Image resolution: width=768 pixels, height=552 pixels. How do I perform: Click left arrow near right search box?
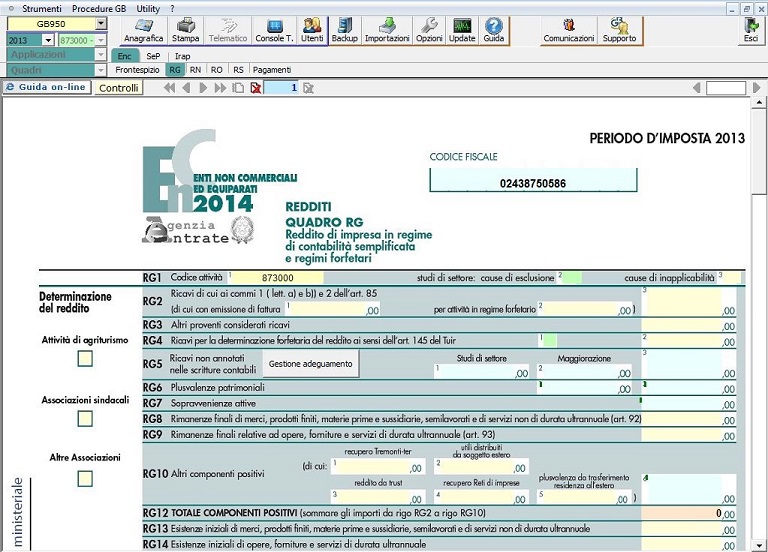[x=696, y=88]
